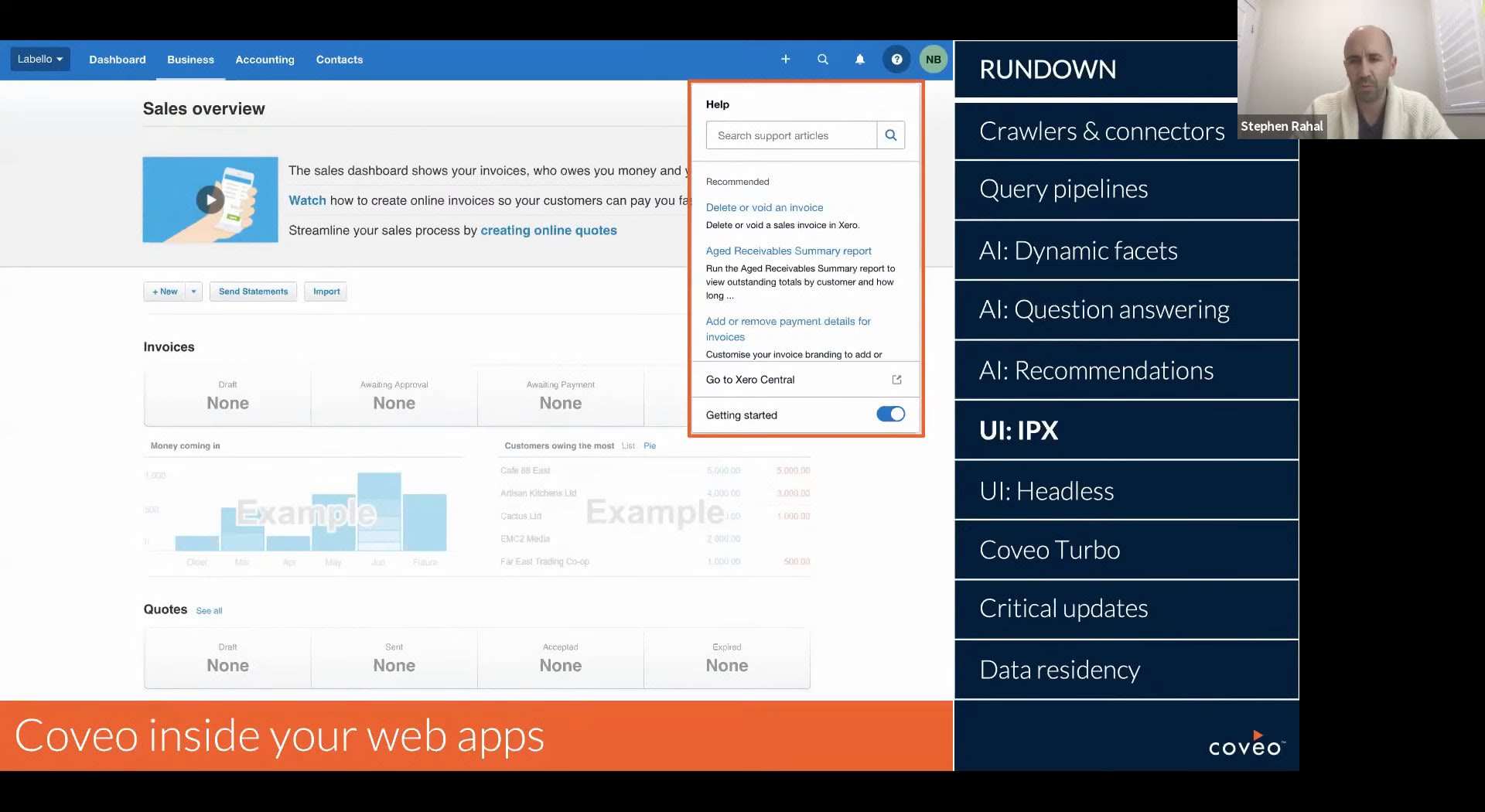Open notifications bell icon
Screen dimensions: 1485x812
coord(859,60)
